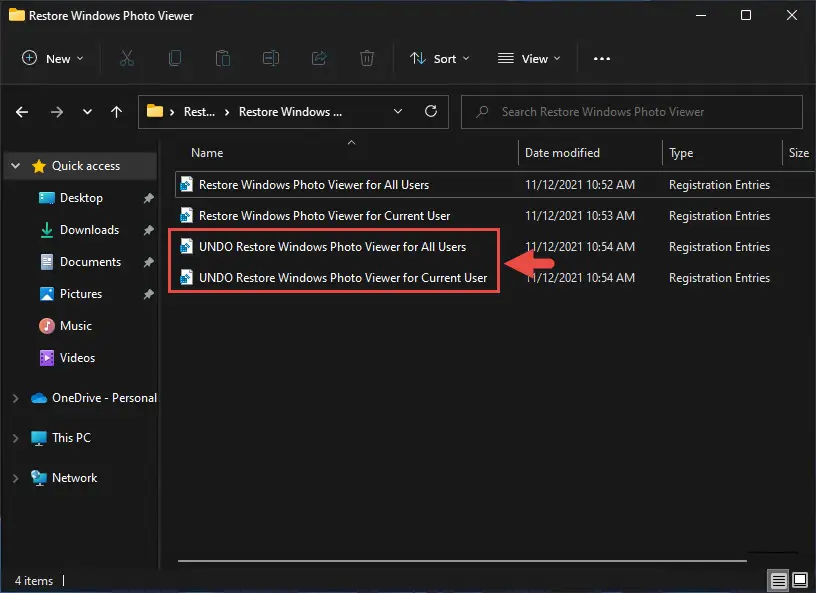Click the horizontal scrollbar at bottom
The image size is (816, 593).
(x=462, y=561)
